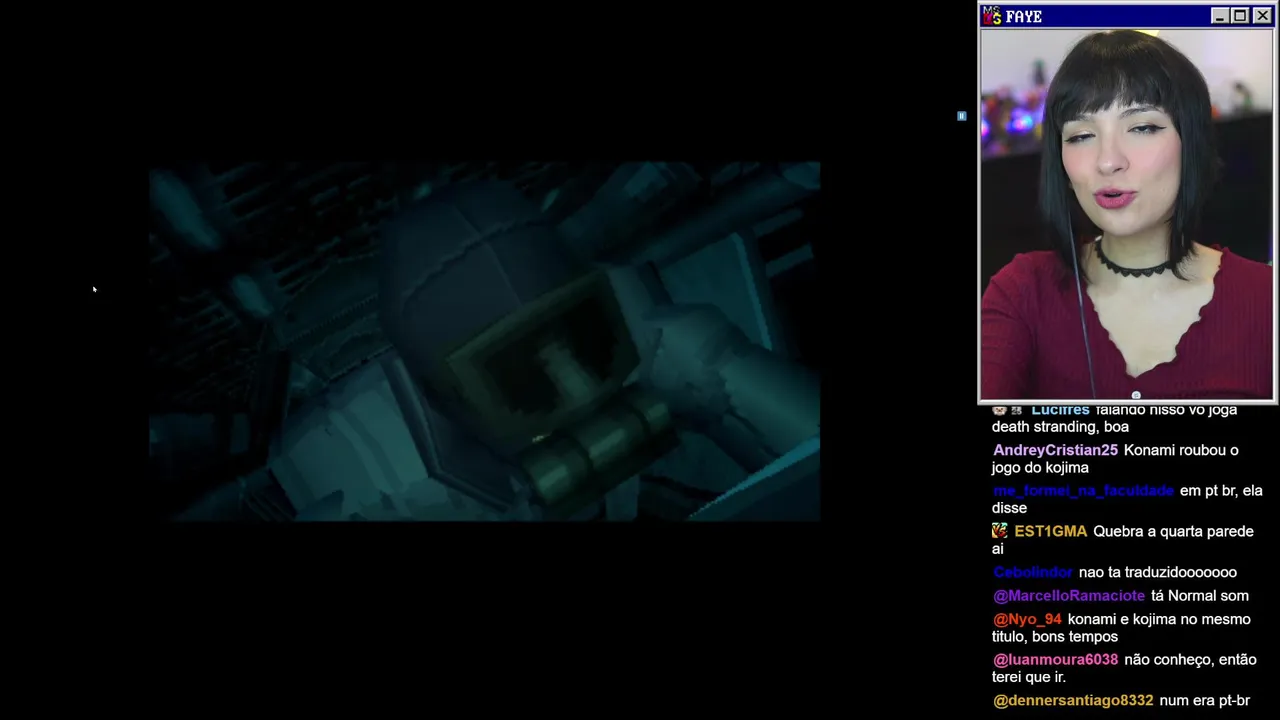Click message "em pt br, ela disse"
This screenshot has width=1280, height=720.
click(x=1127, y=499)
